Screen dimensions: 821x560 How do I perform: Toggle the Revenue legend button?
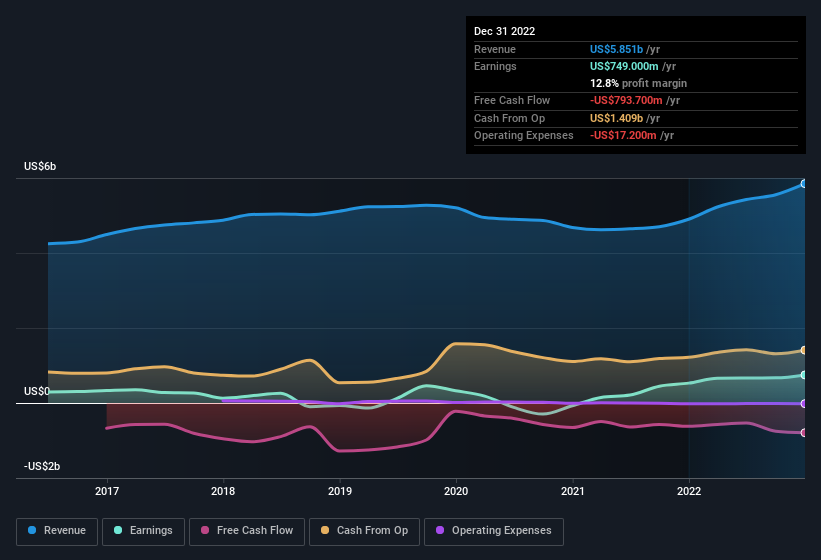[57, 531]
